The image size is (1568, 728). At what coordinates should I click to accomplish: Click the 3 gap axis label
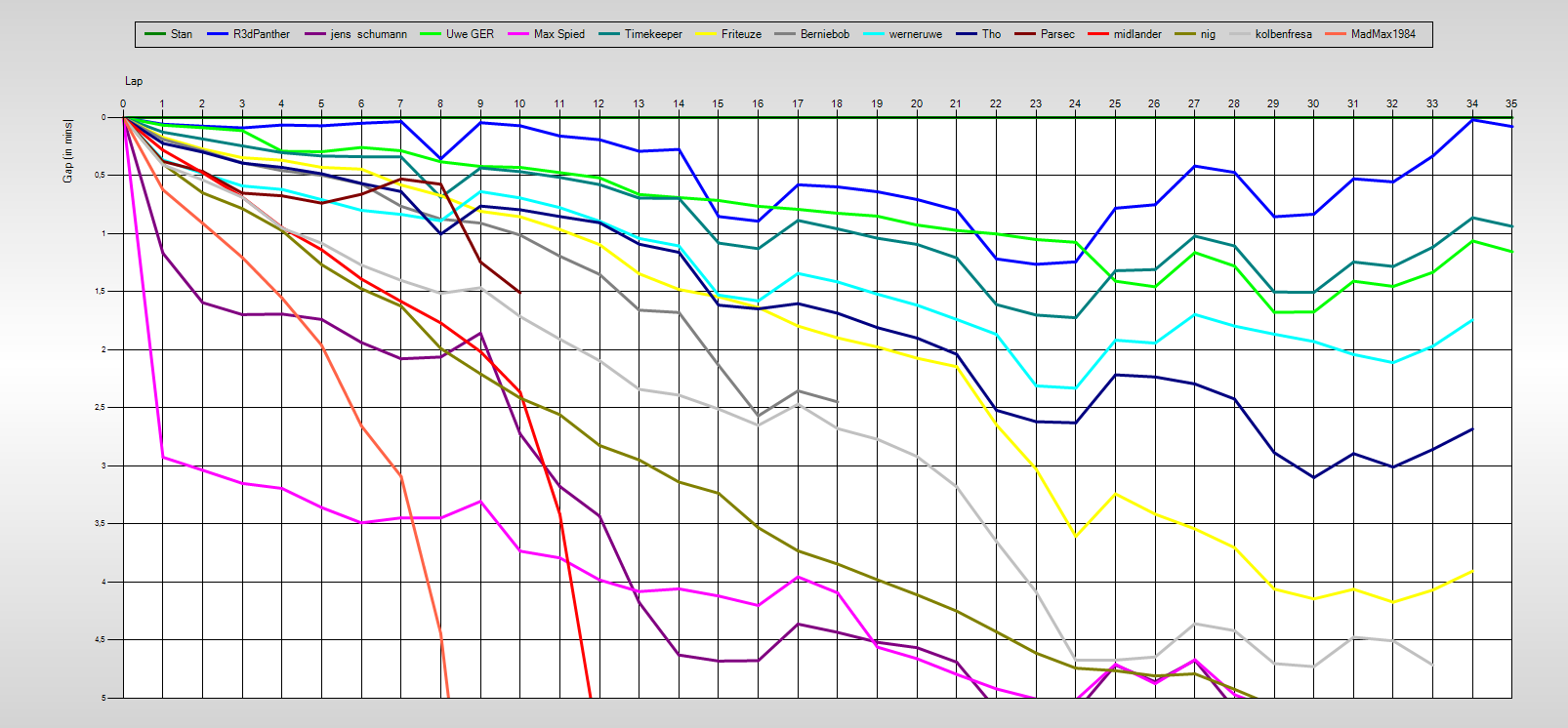pyautogui.click(x=104, y=465)
